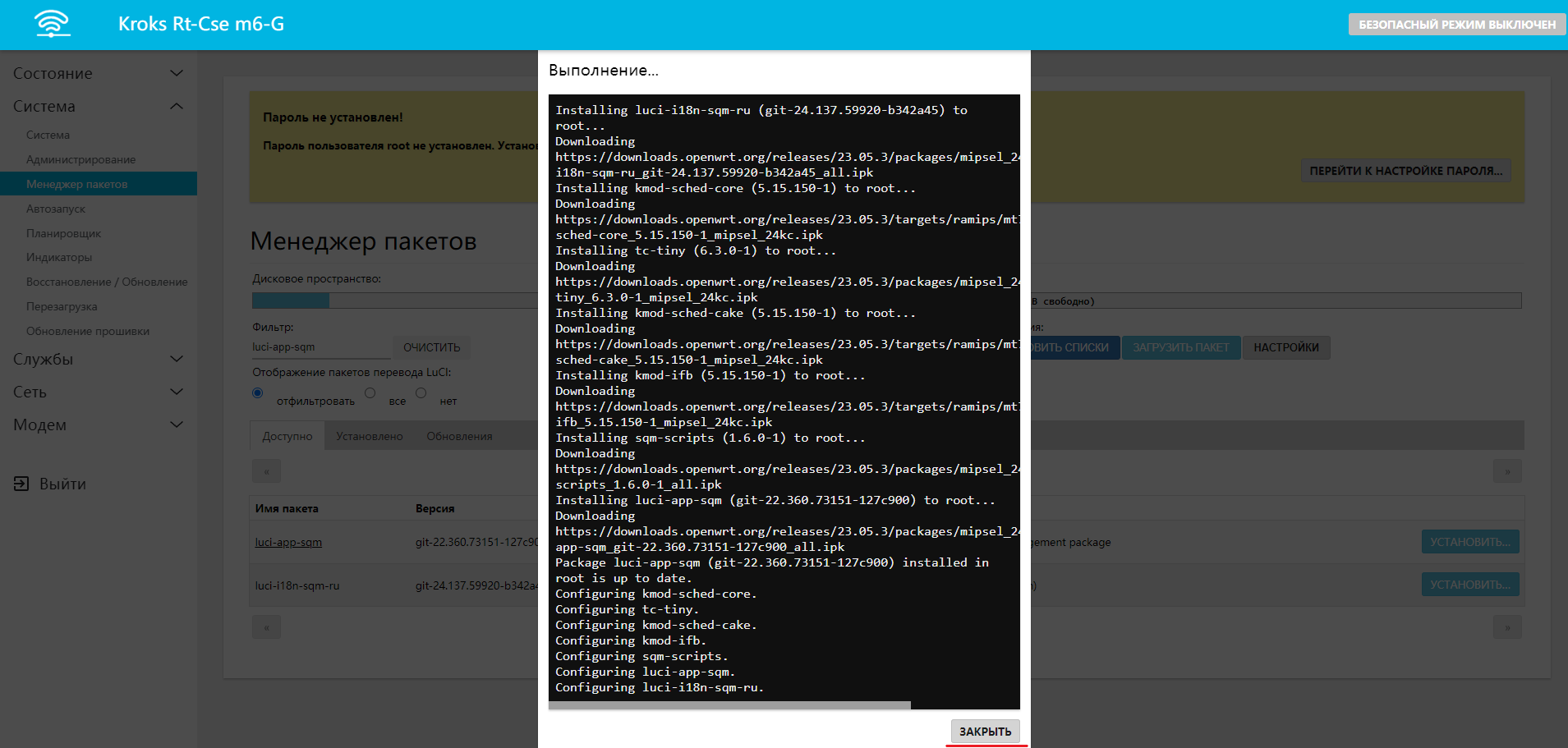Click the НАСТРОЙКИ button
This screenshot has width=1568, height=748.
click(1285, 347)
